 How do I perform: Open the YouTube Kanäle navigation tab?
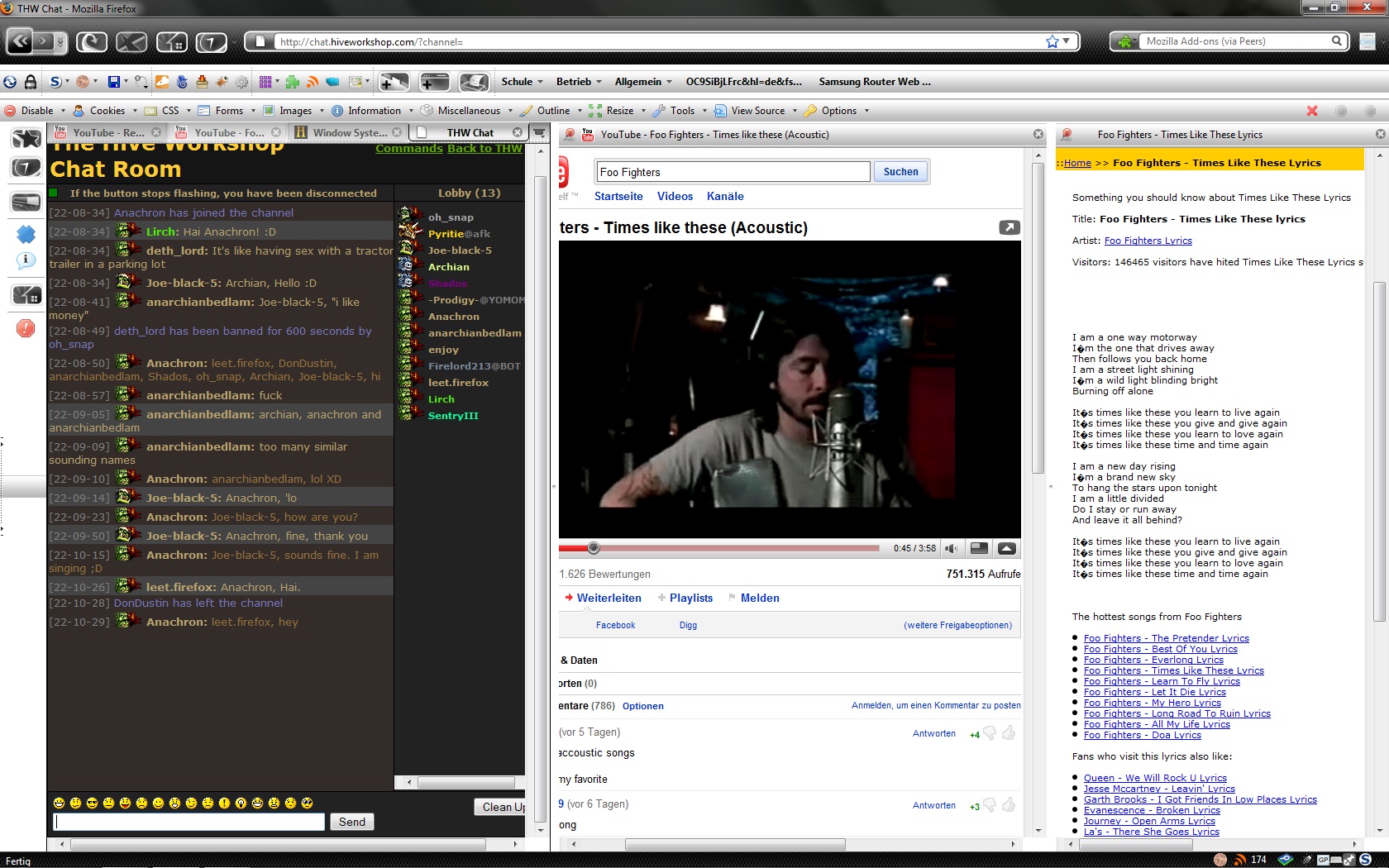click(725, 196)
